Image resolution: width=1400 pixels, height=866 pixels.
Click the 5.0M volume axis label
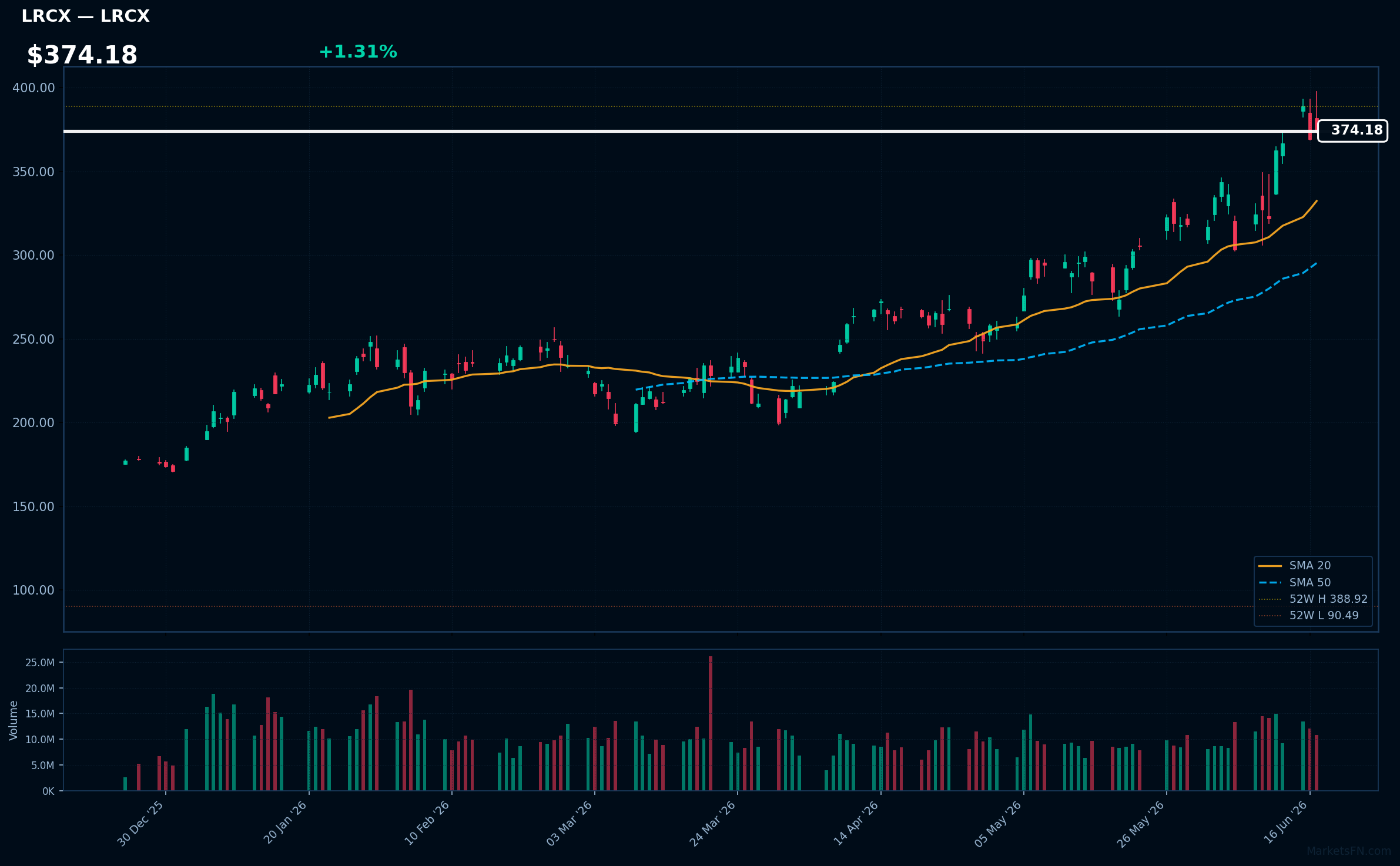43,766
